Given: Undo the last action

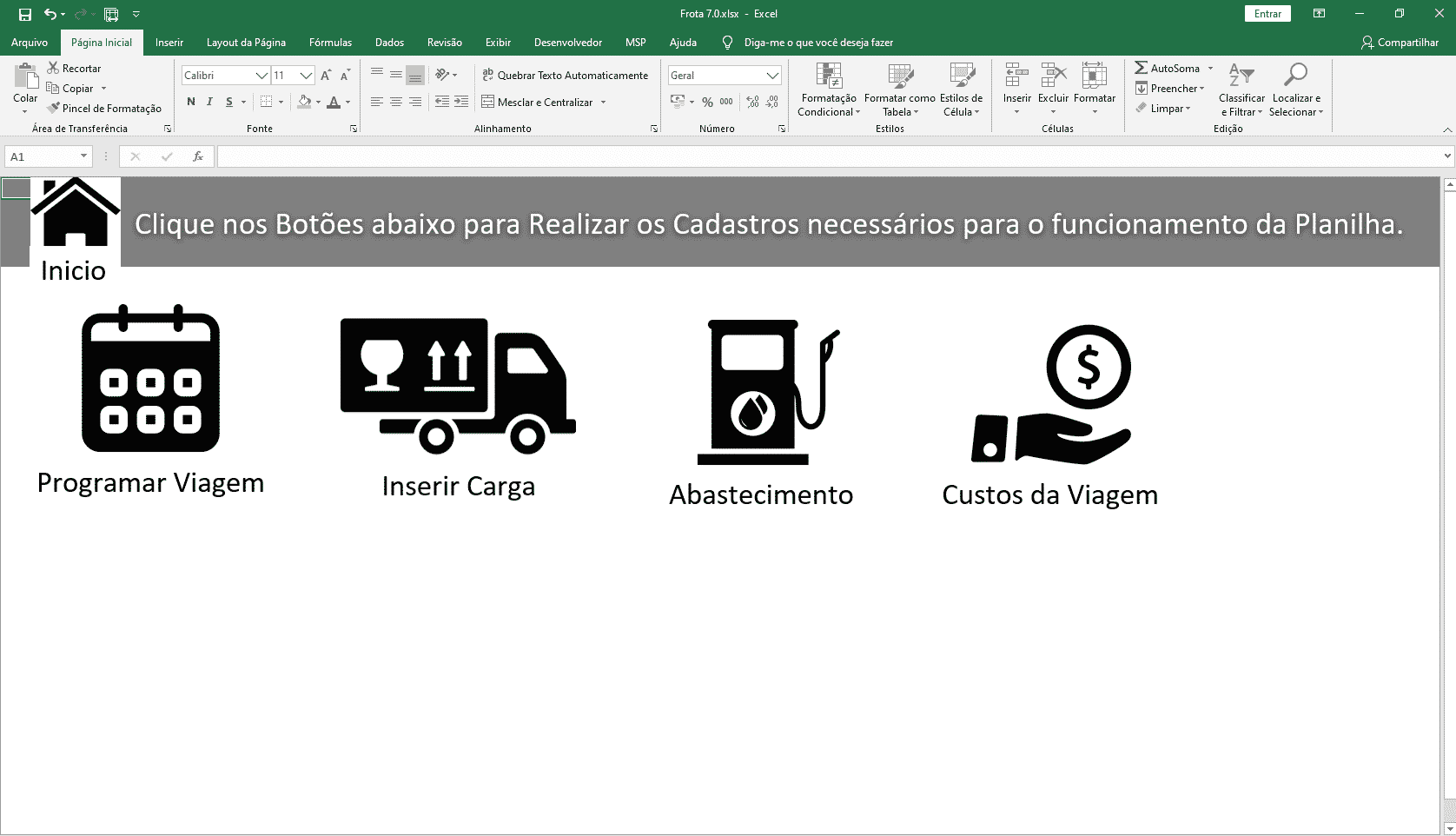Looking at the screenshot, I should (x=50, y=14).
